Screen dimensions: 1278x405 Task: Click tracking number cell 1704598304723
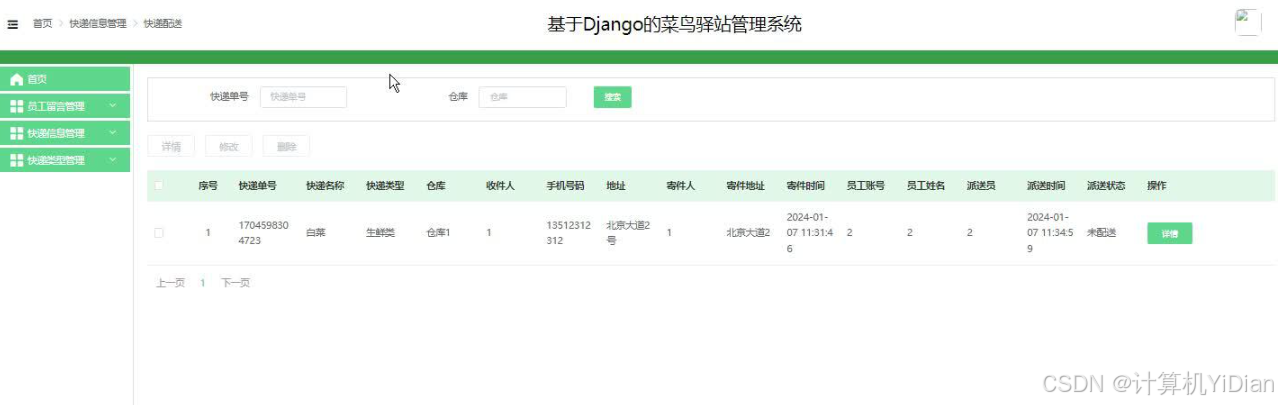pyautogui.click(x=264, y=233)
